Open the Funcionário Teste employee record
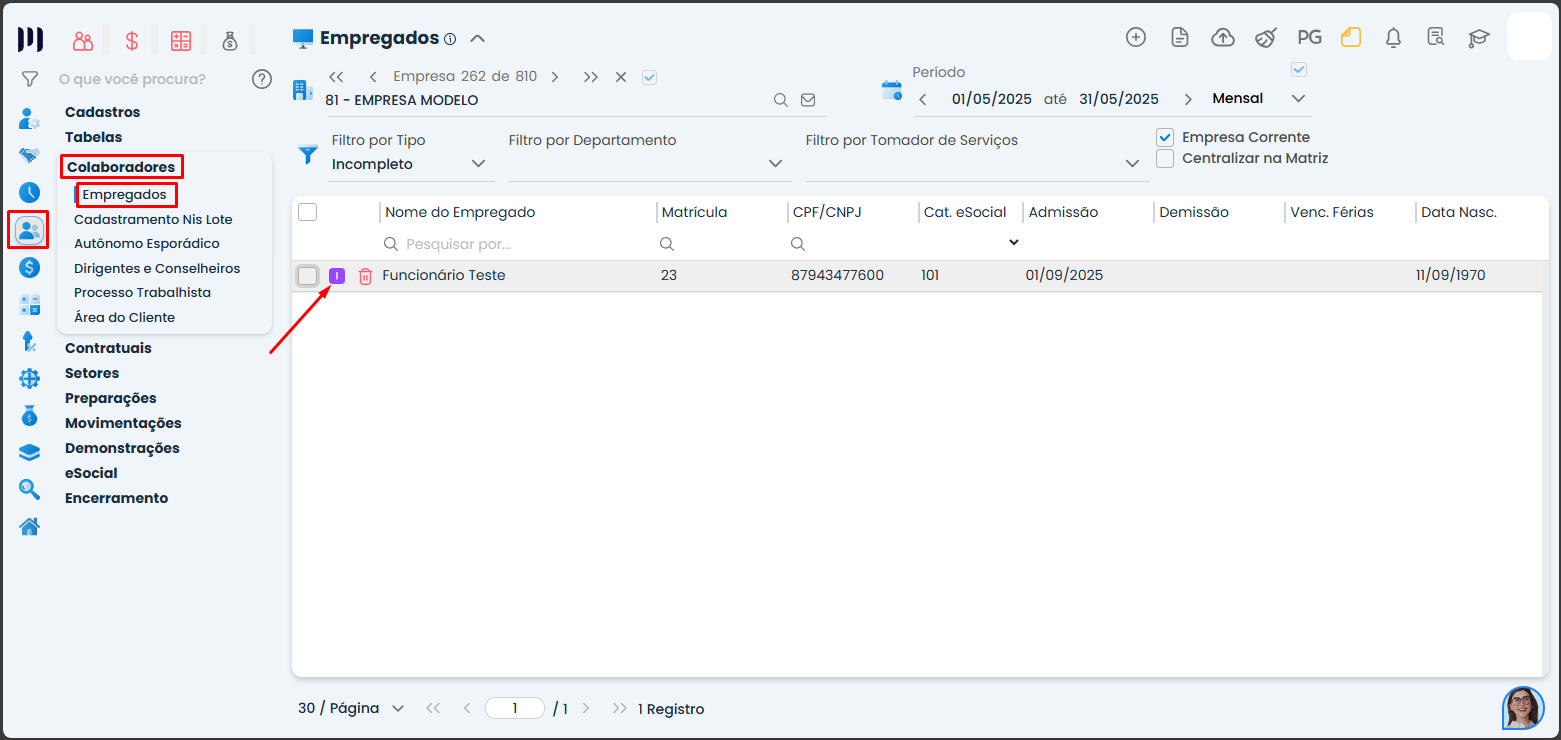 point(444,275)
